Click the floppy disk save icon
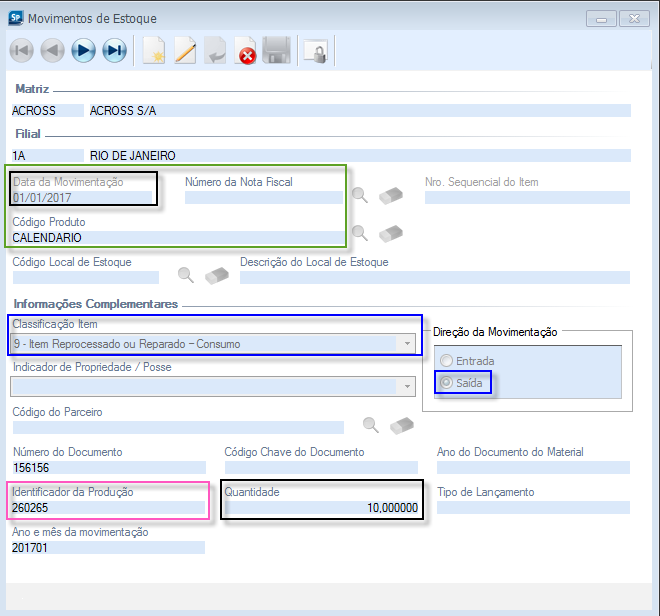Image resolution: width=660 pixels, height=616 pixels. tap(277, 51)
